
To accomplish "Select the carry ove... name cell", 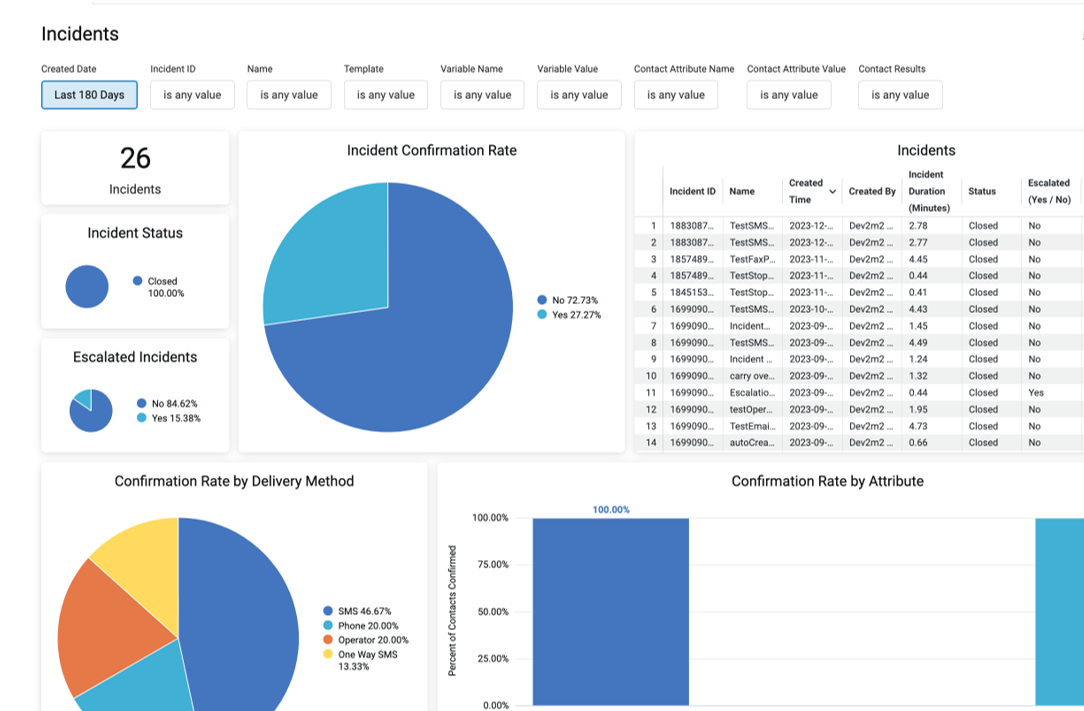I will (x=752, y=376).
